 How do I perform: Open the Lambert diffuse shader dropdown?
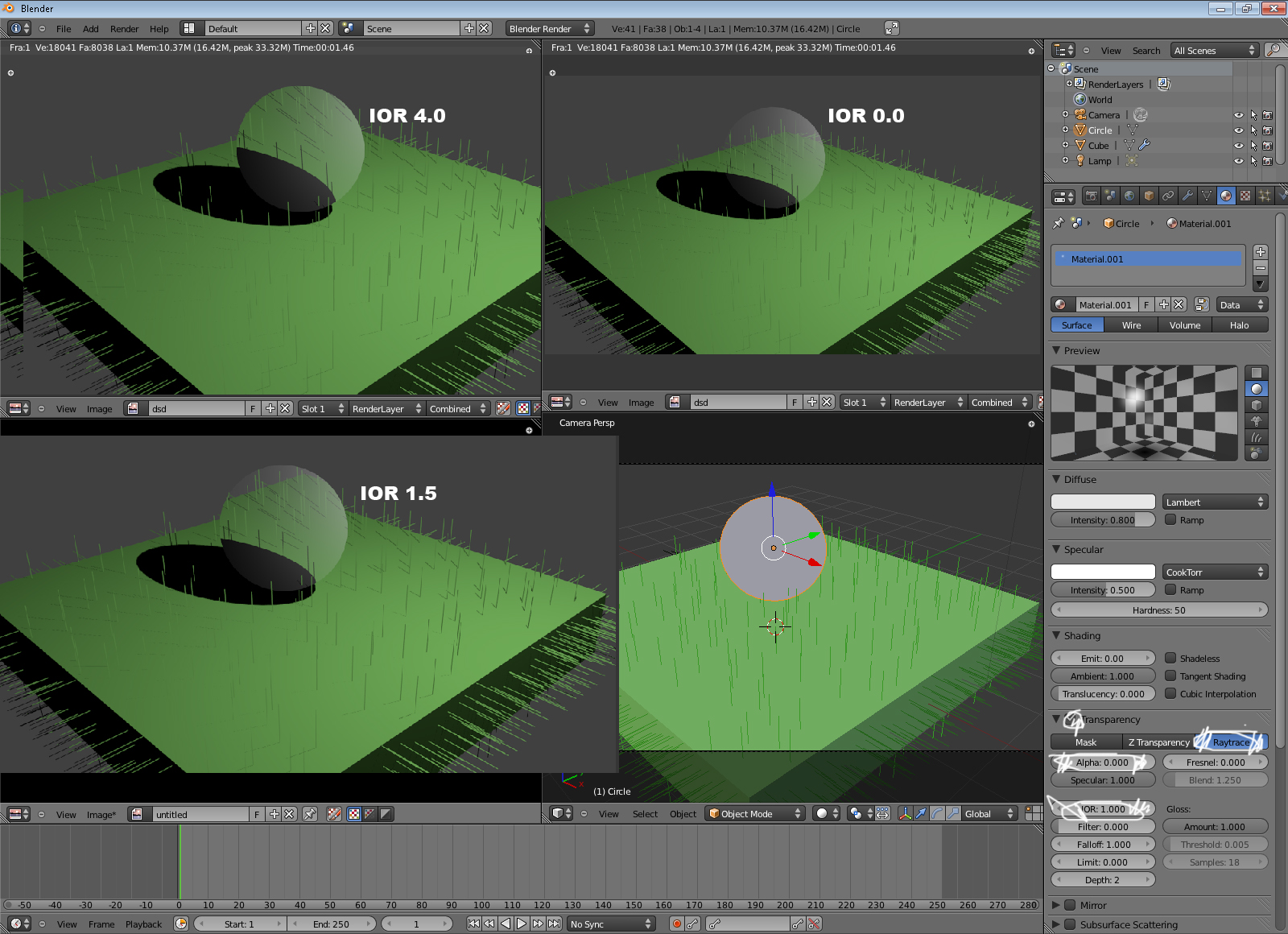1215,502
